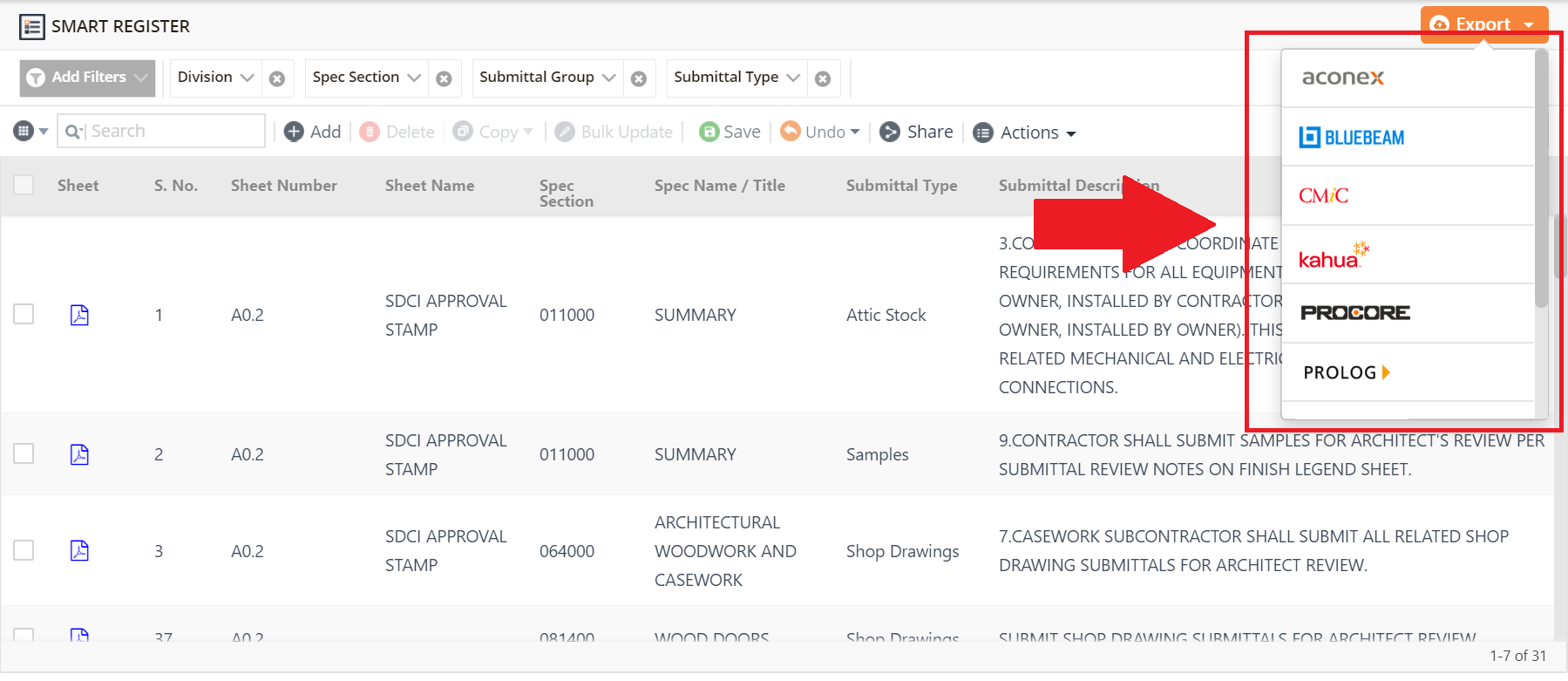The width and height of the screenshot is (1568, 681).
Task: Open the PDF sheet for row 2
Action: 79,454
